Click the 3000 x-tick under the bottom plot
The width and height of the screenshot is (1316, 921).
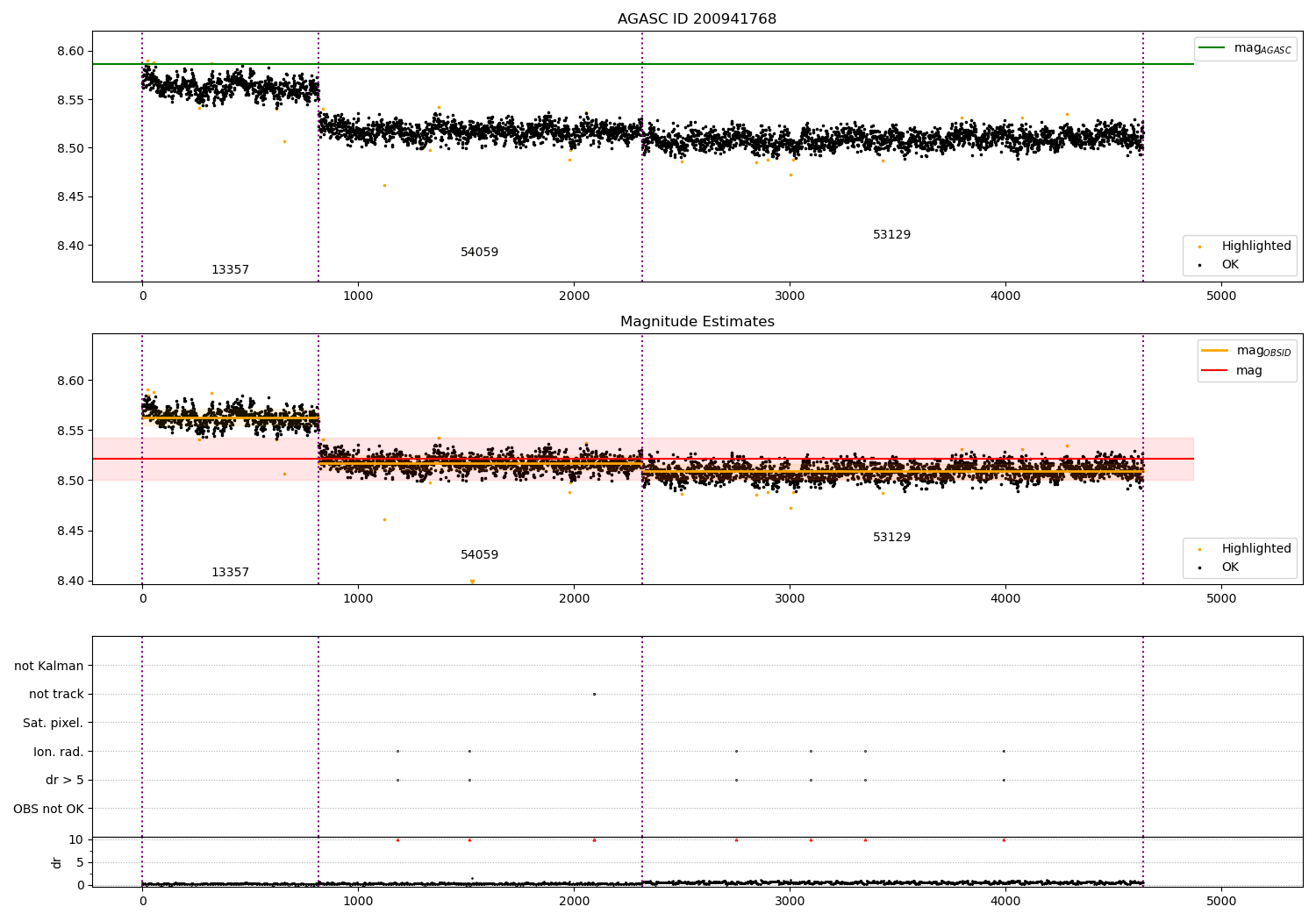(790, 901)
